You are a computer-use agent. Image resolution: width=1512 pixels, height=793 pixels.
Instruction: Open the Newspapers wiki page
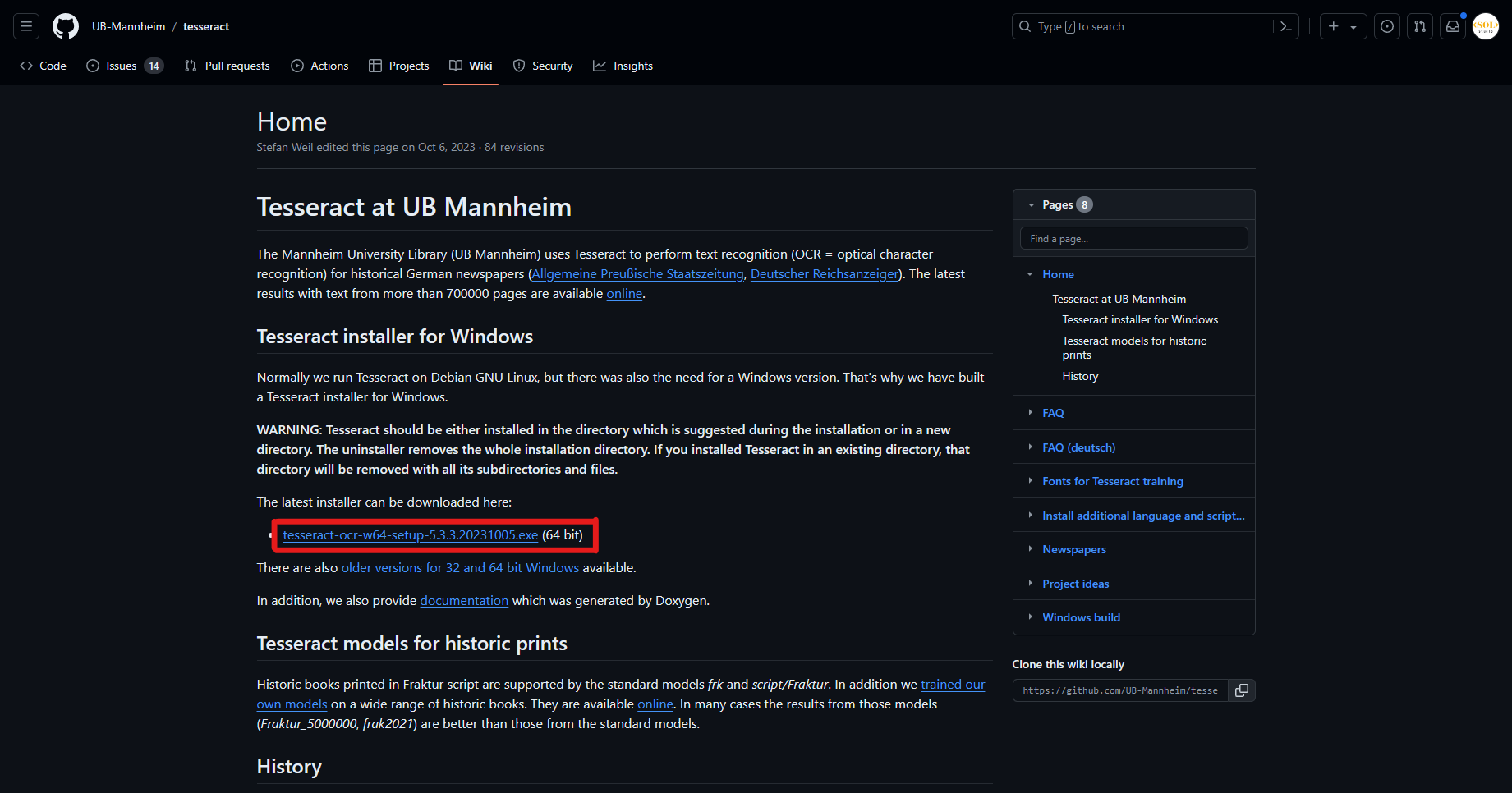click(1074, 549)
